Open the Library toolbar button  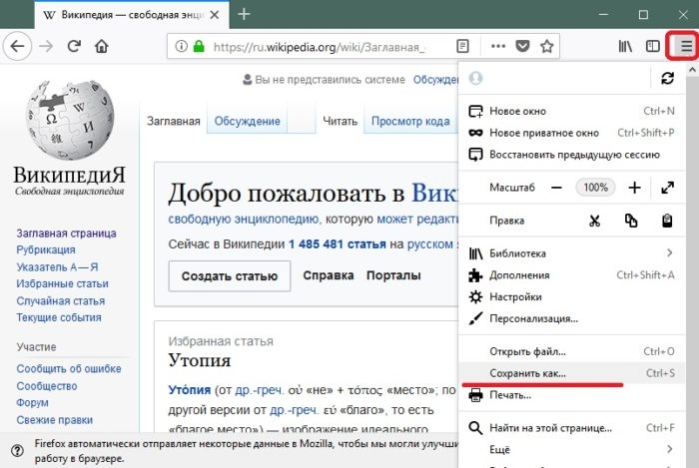click(x=625, y=46)
